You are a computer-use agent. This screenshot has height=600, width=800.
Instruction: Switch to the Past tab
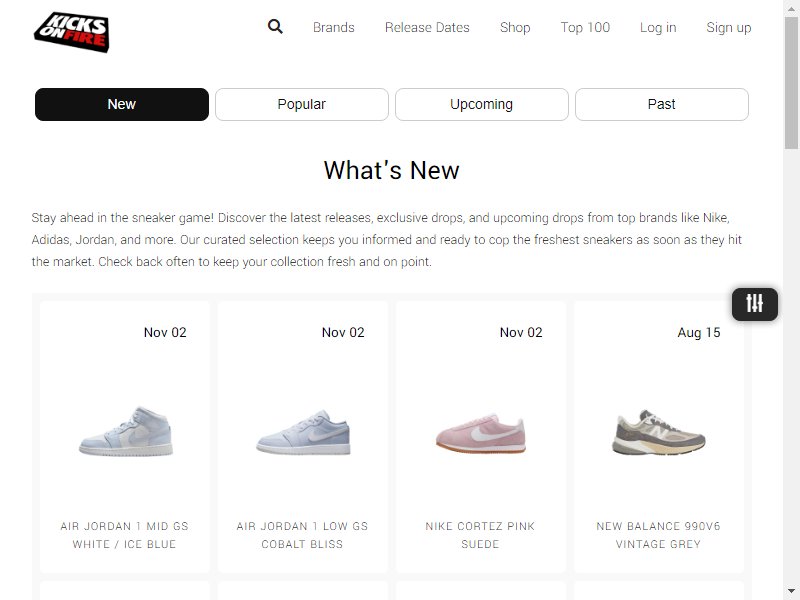pos(662,105)
